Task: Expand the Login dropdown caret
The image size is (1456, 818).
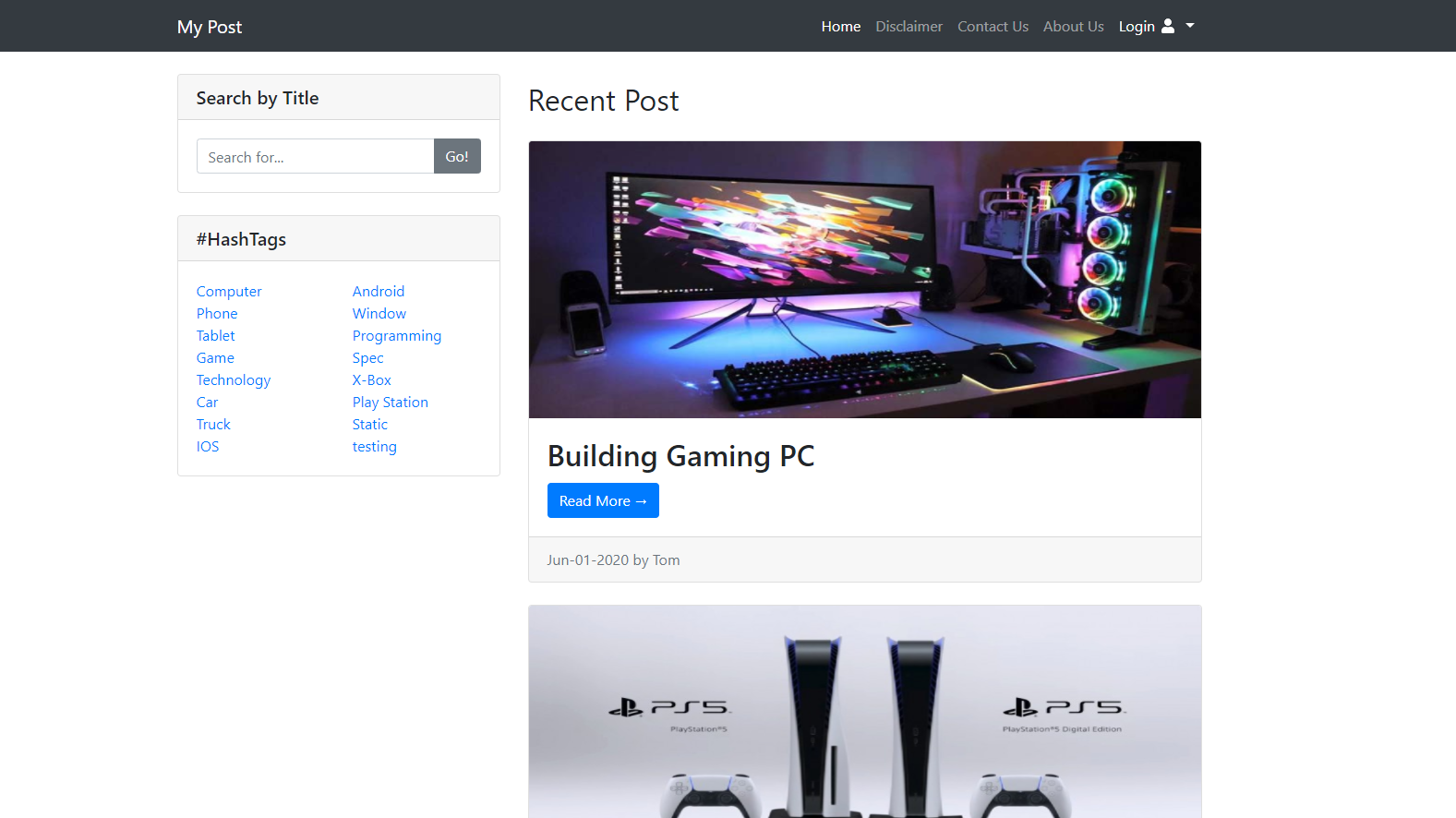Action: 1190,26
